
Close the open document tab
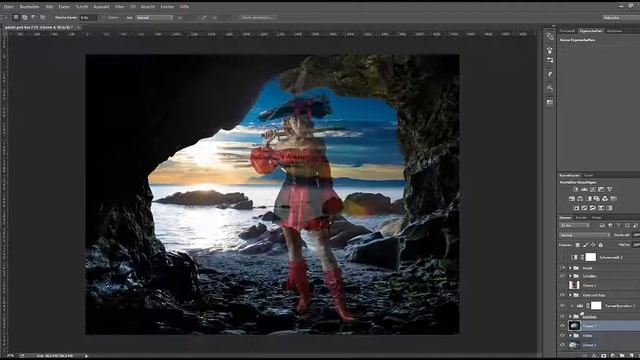[x=78, y=27]
